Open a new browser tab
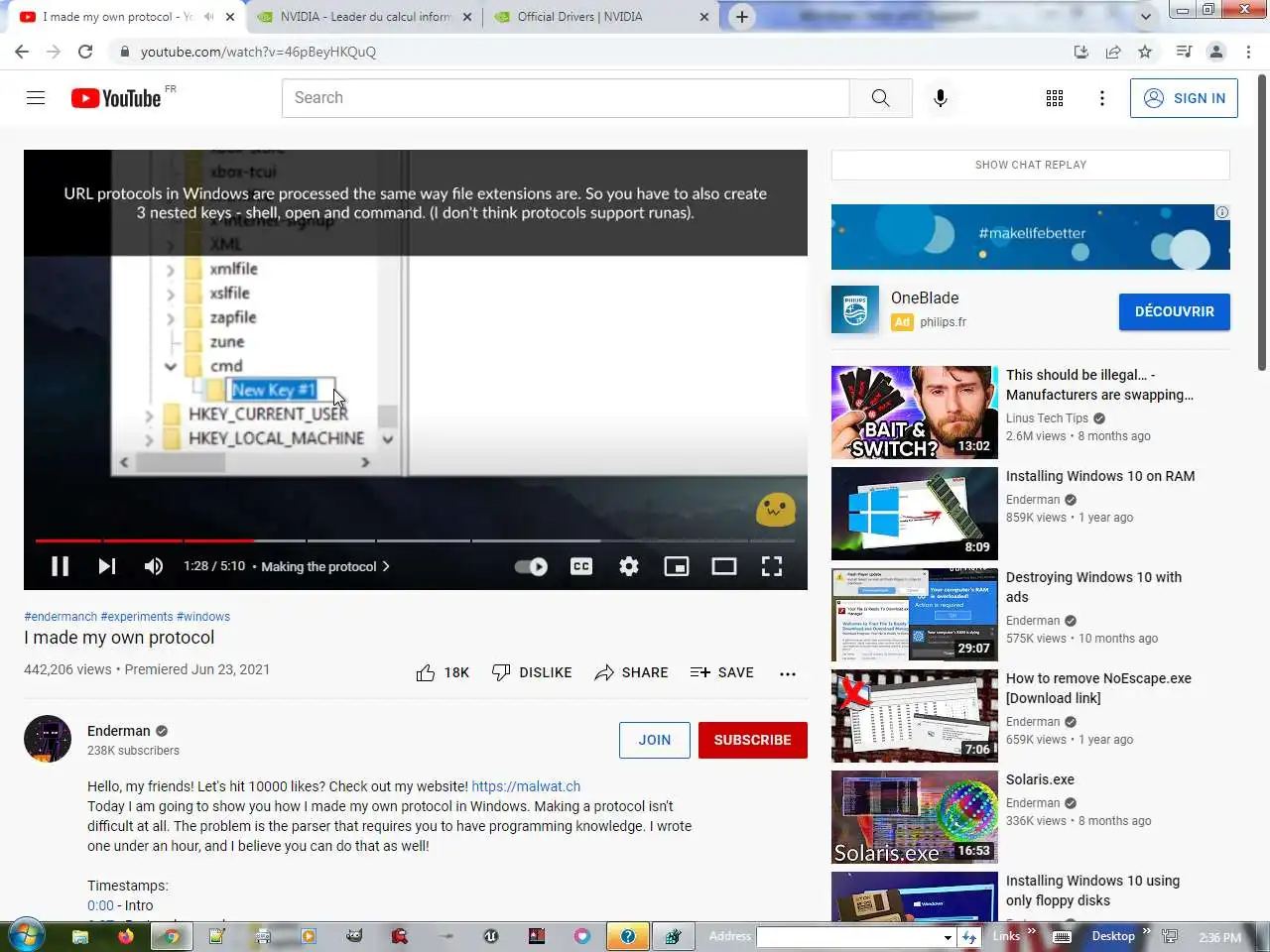Viewport: 1270px width, 952px height. (742, 17)
